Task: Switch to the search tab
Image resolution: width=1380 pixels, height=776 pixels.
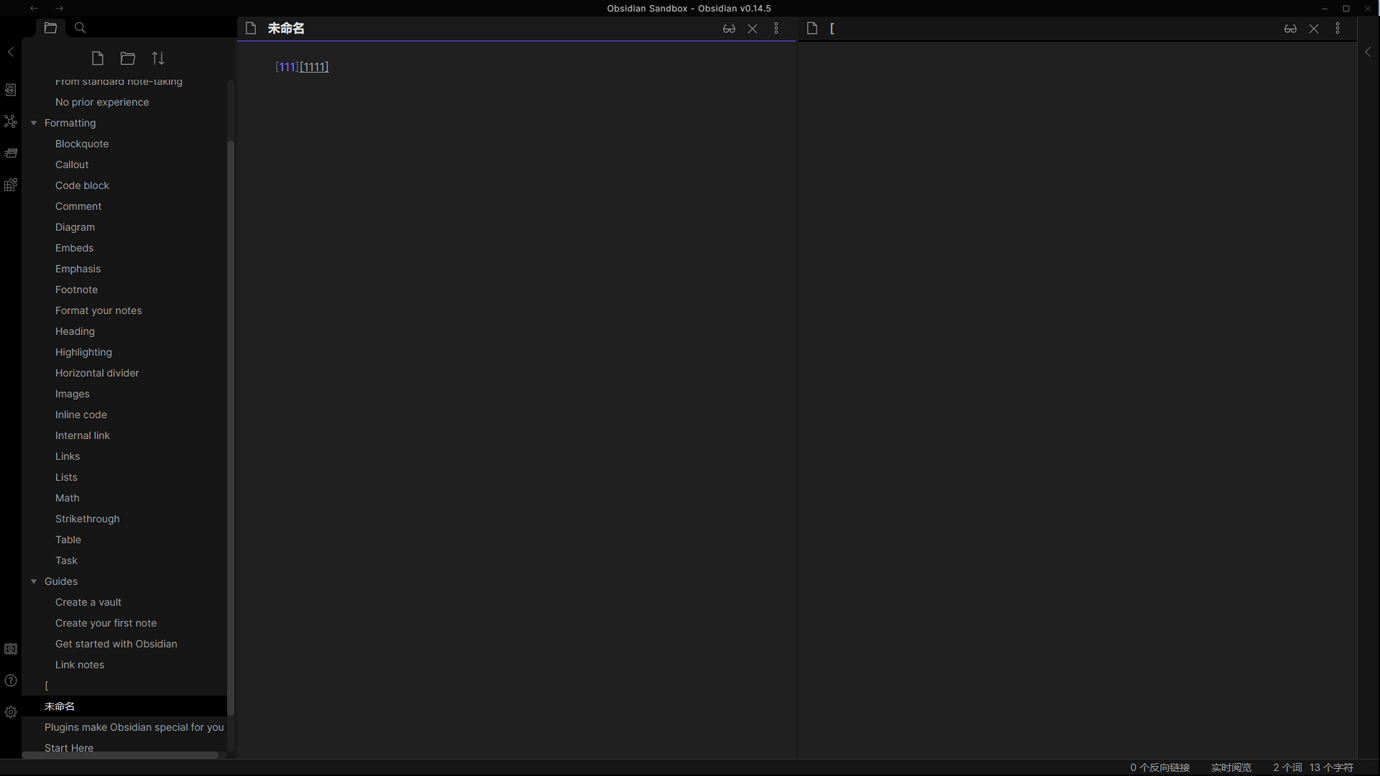Action: coord(80,28)
